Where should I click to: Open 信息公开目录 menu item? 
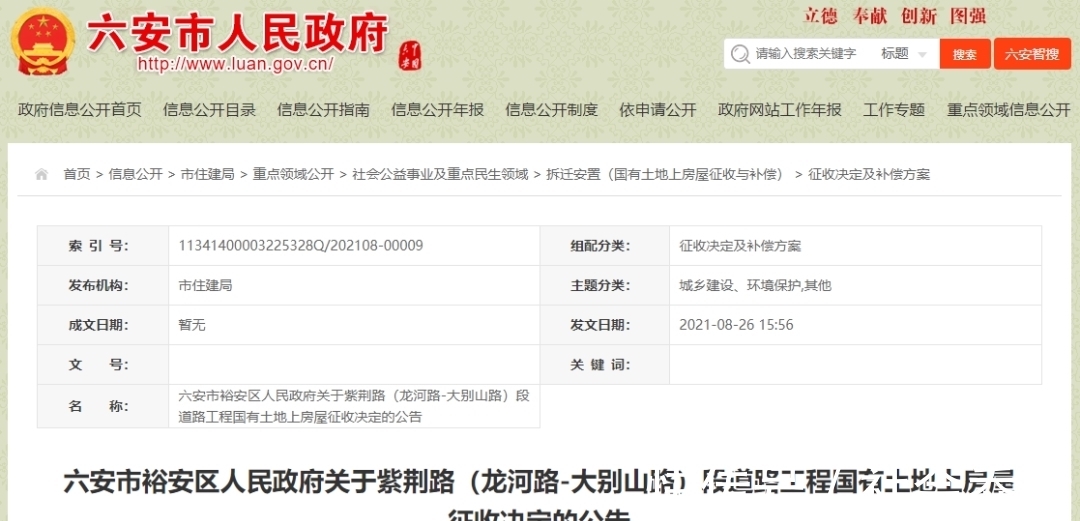(x=209, y=110)
